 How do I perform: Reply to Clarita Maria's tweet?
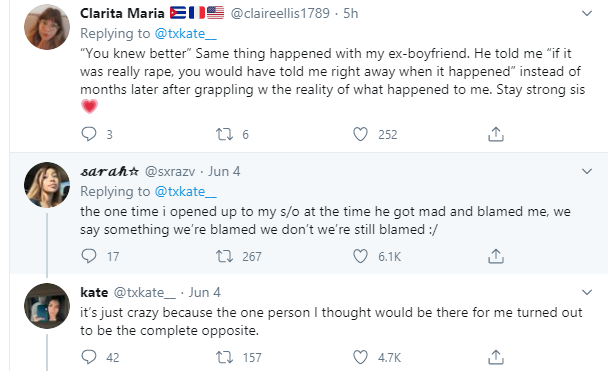(x=89, y=134)
